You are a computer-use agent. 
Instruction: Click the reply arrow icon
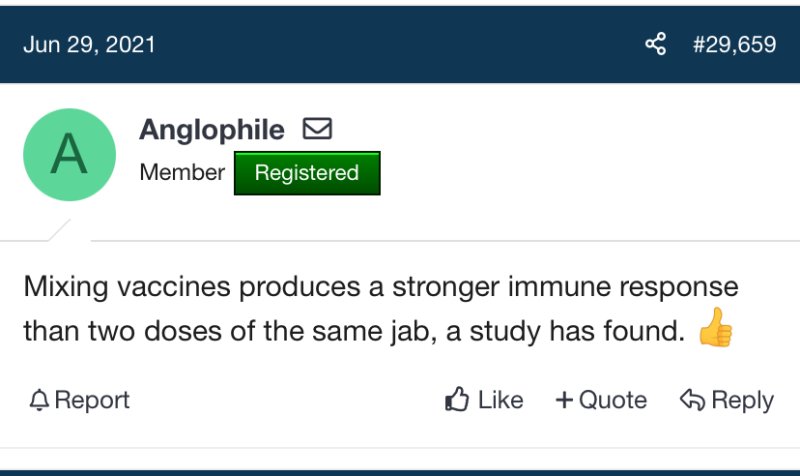pyautogui.click(x=692, y=400)
